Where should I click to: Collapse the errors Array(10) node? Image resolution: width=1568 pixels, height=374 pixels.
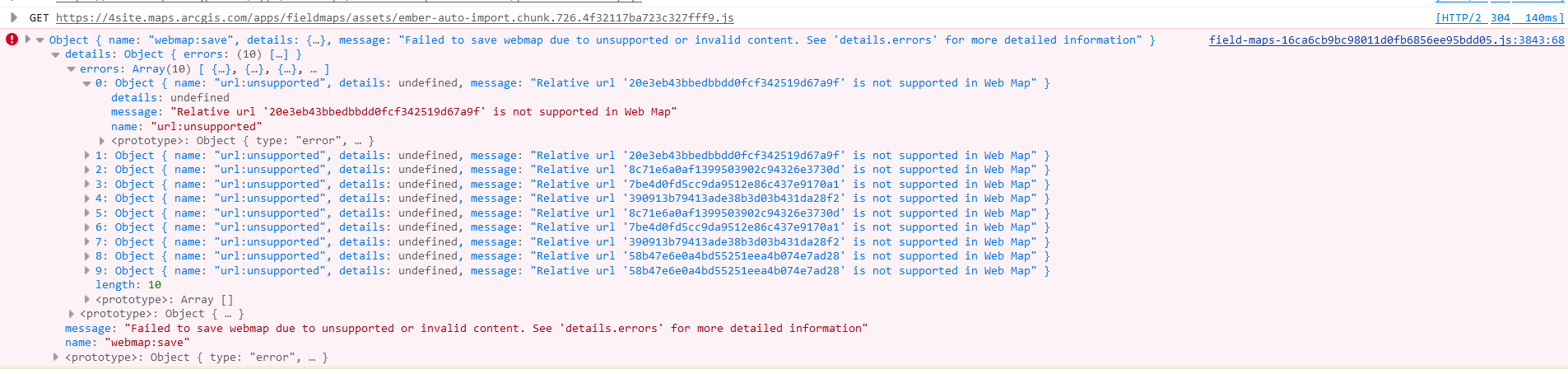pyautogui.click(x=71, y=69)
